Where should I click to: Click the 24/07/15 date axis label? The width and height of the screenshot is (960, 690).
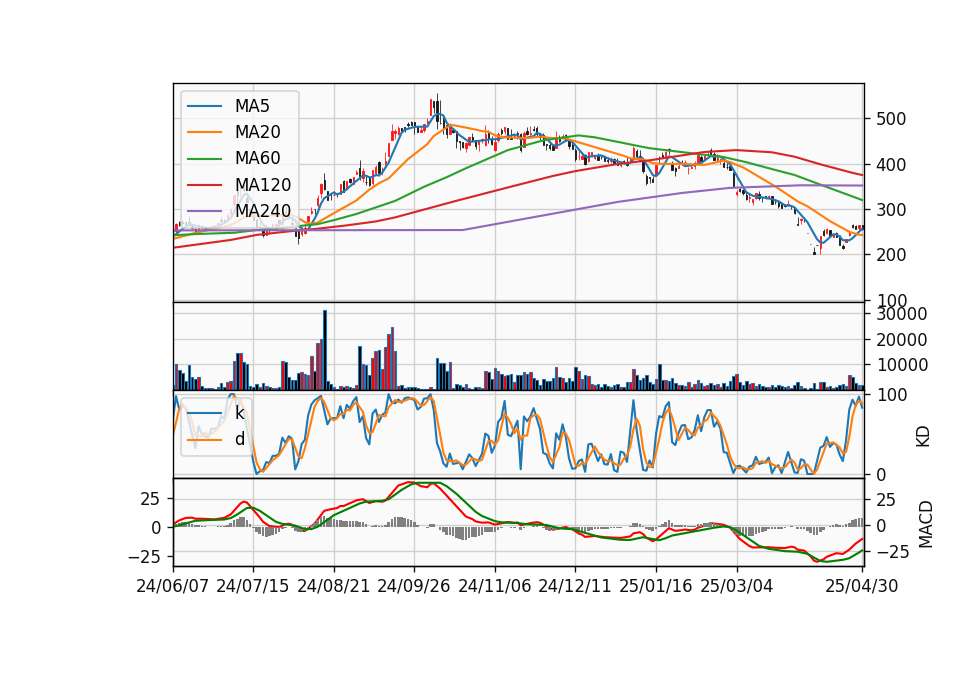253,586
